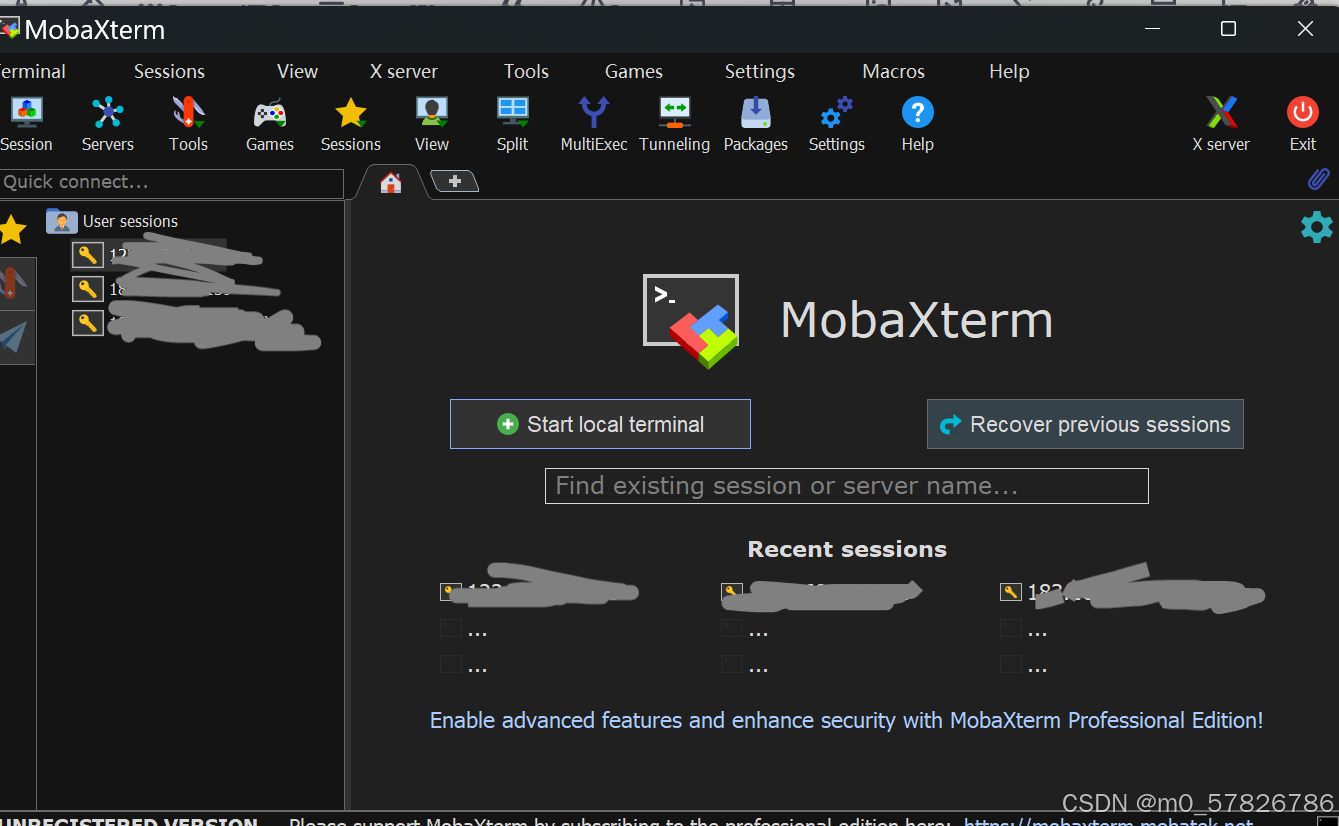Maximize the MobaXterm window
Screen dimensions: 1339x826
coord(1228,29)
